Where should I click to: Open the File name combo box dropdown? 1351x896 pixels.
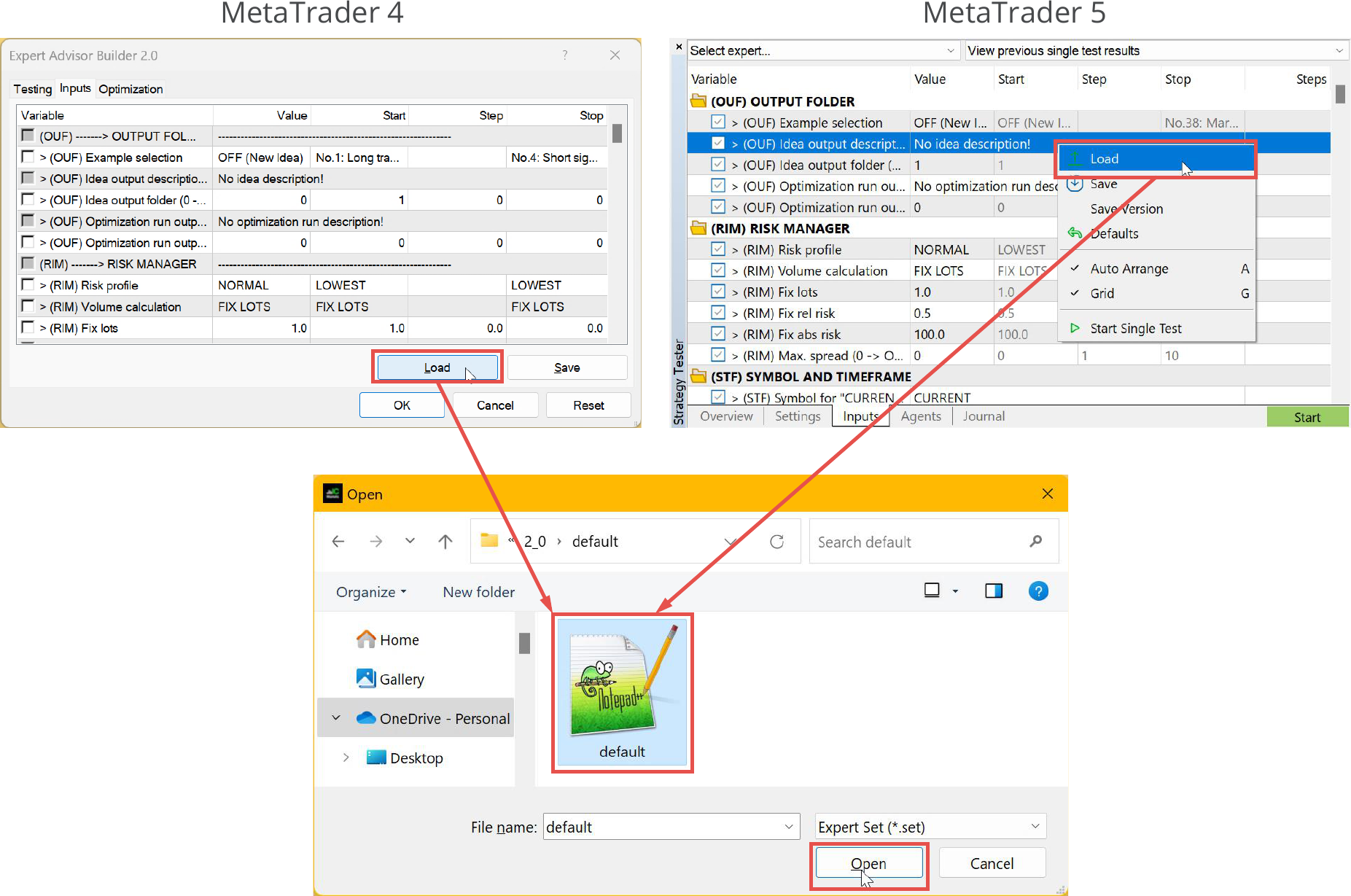click(x=788, y=827)
